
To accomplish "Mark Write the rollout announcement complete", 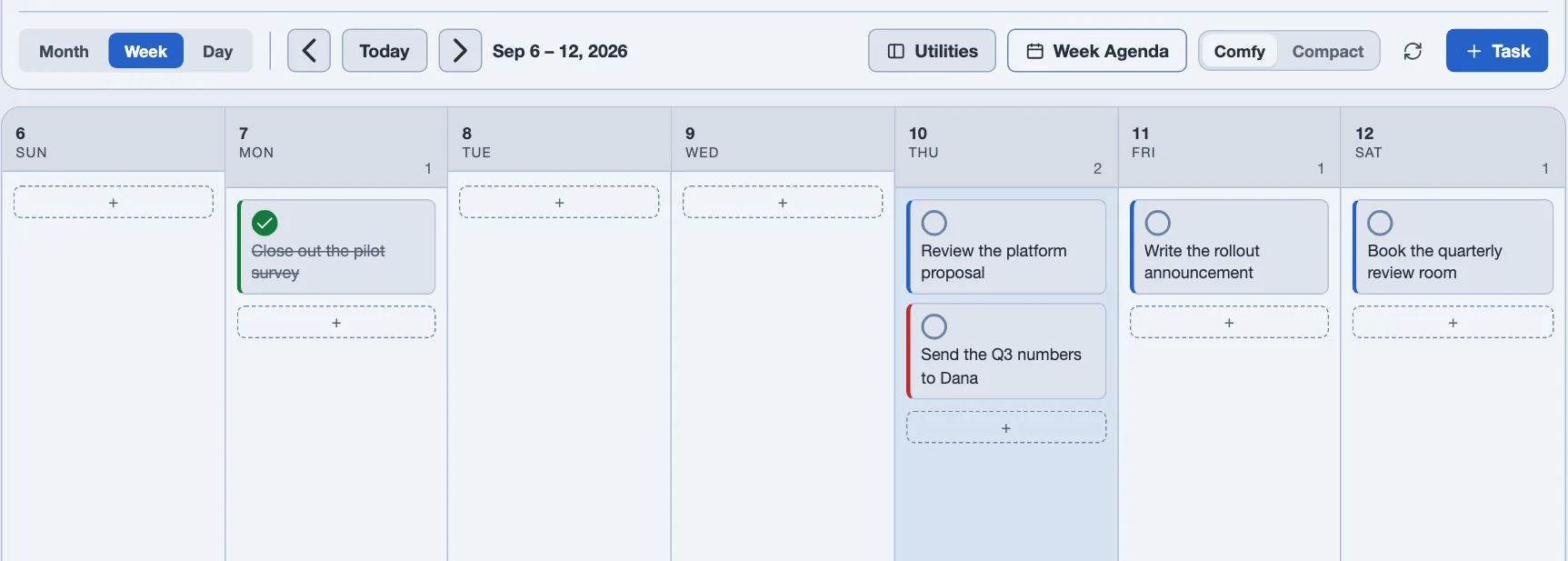I will point(1157,223).
